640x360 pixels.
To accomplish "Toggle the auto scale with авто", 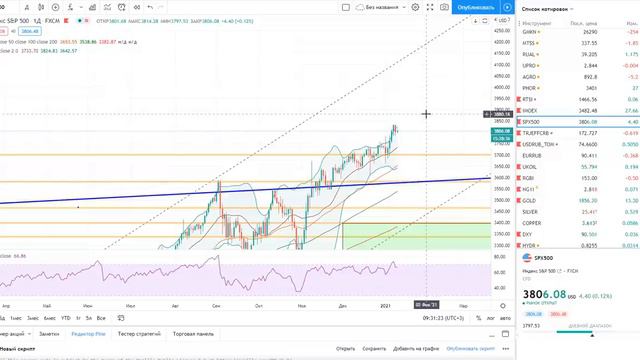I will (505, 318).
